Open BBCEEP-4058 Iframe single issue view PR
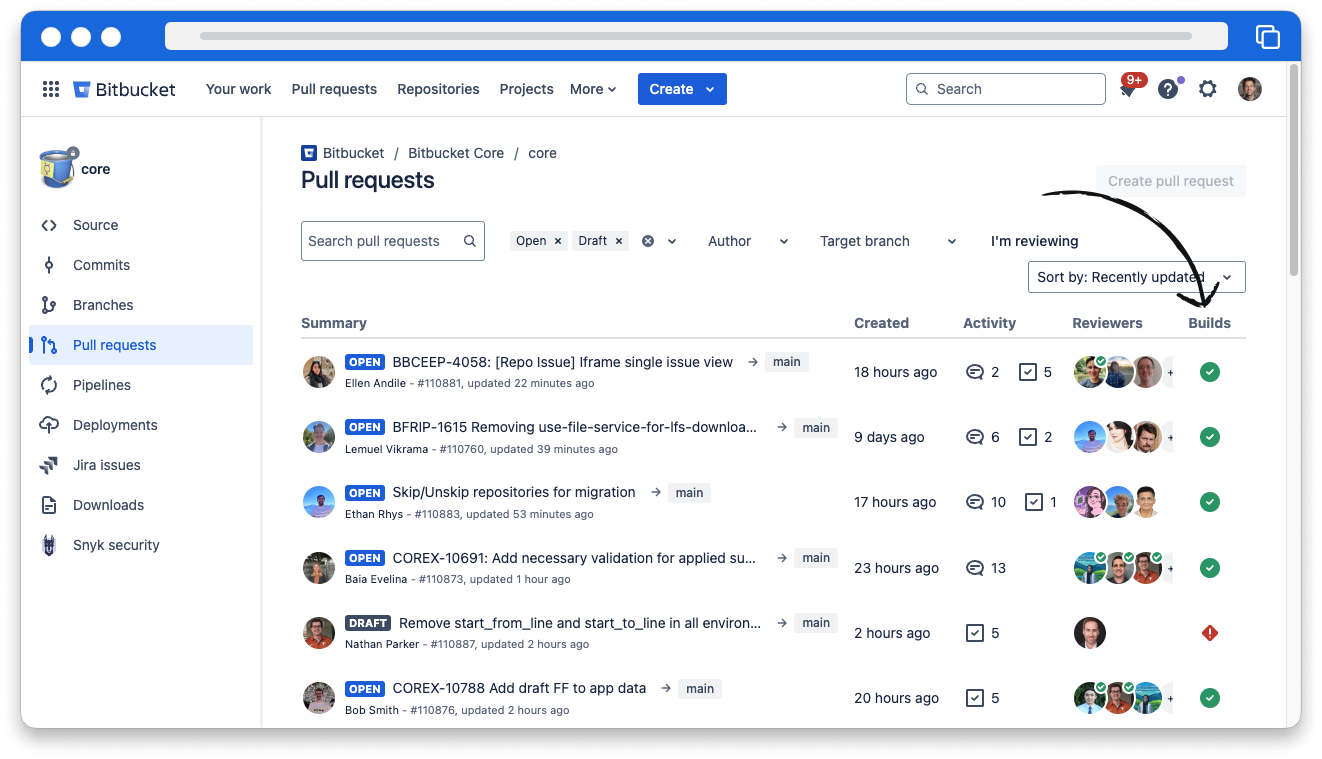The height and width of the screenshot is (759, 1322). point(562,362)
